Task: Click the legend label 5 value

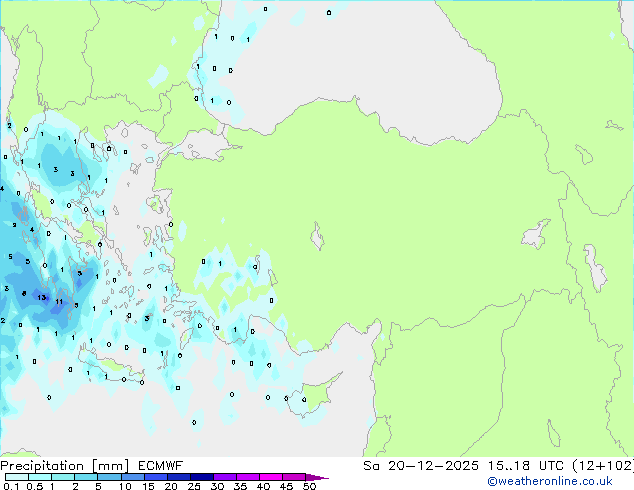Action: point(98,486)
